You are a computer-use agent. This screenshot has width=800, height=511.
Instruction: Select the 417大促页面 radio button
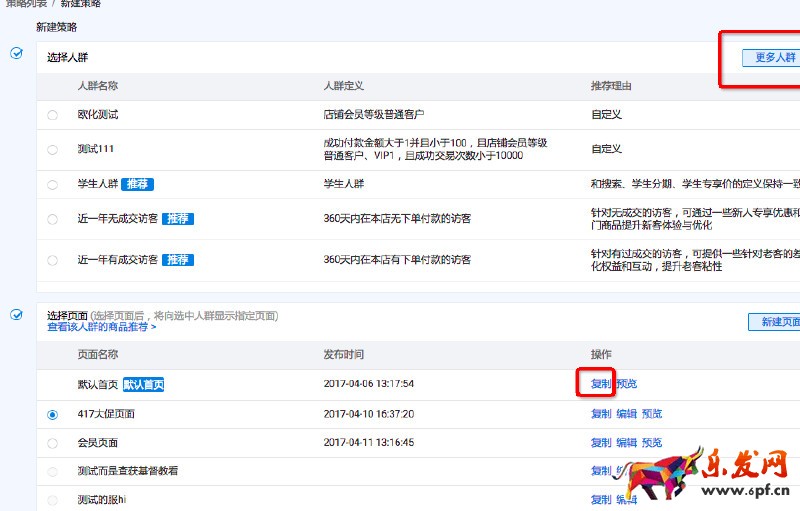52,414
